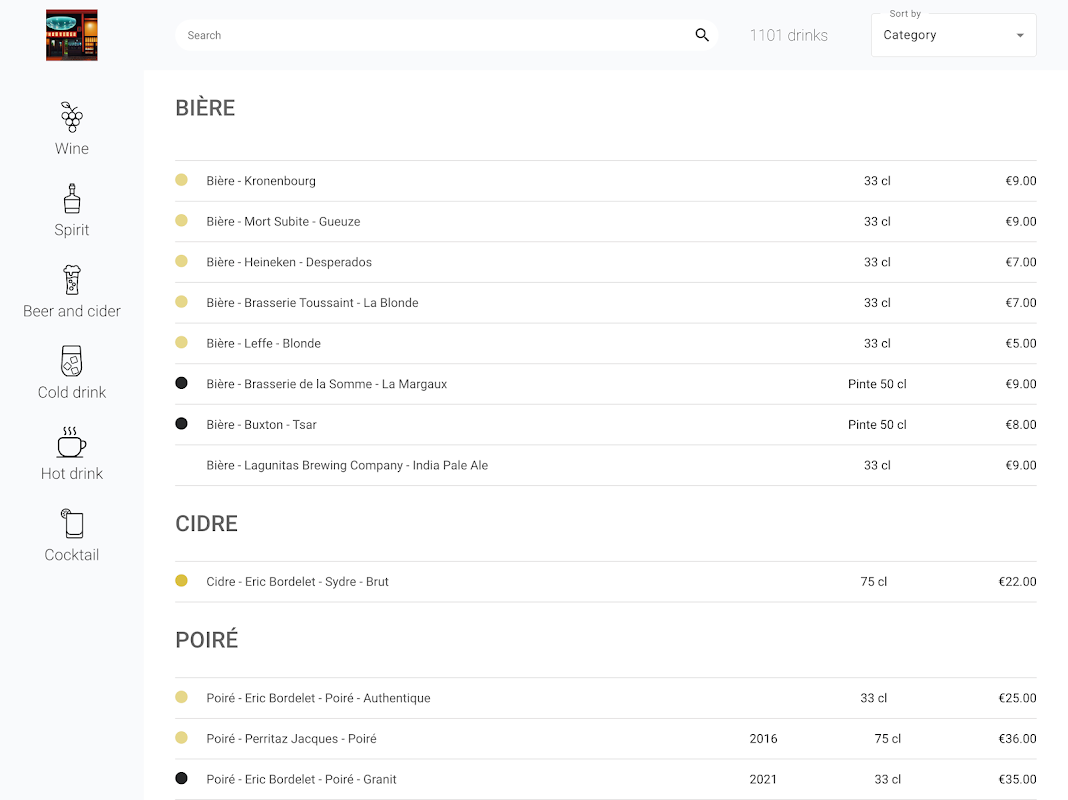Choose the Cold drink glass icon

[x=72, y=361]
